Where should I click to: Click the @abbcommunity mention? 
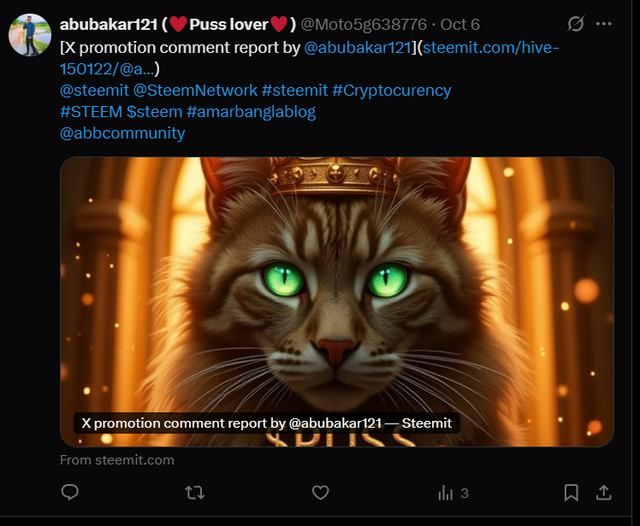pyautogui.click(x=122, y=133)
